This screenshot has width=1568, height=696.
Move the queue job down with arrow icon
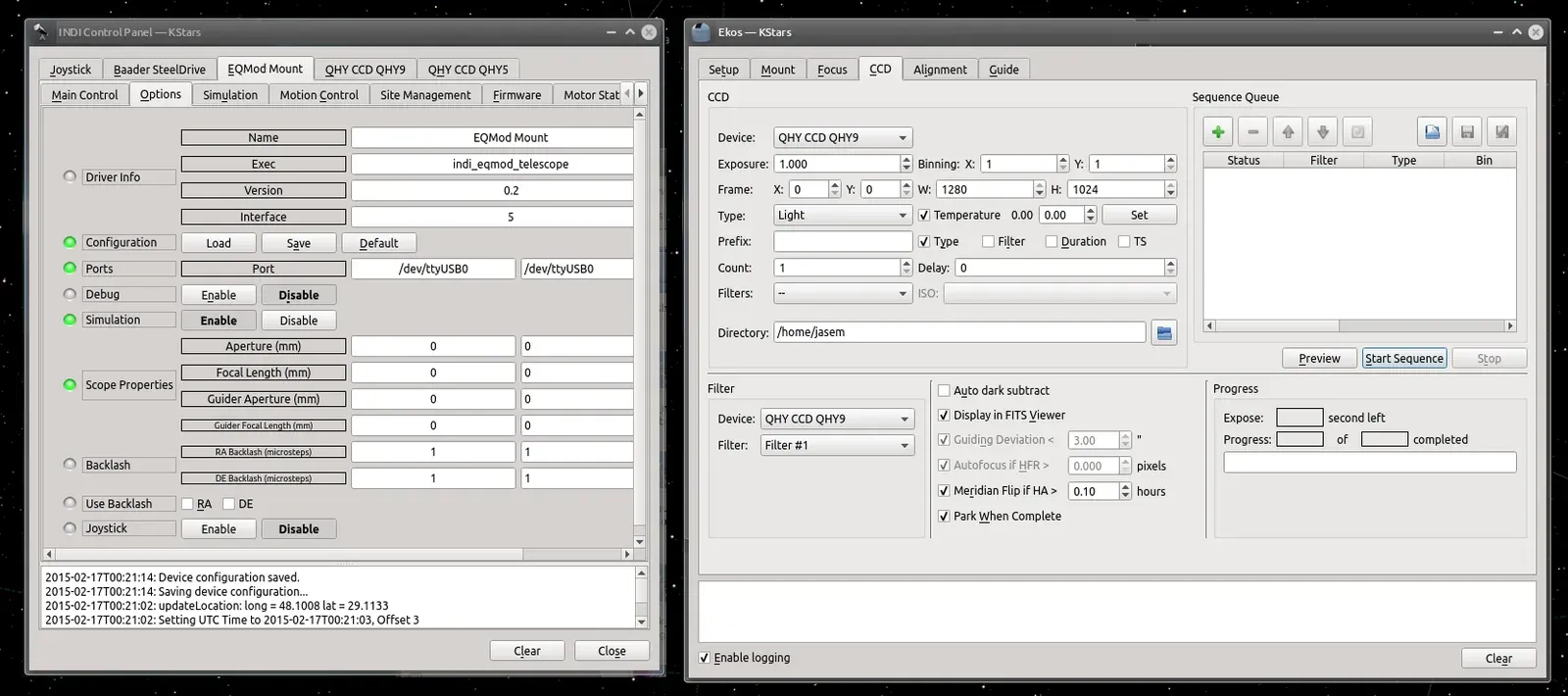point(1323,131)
